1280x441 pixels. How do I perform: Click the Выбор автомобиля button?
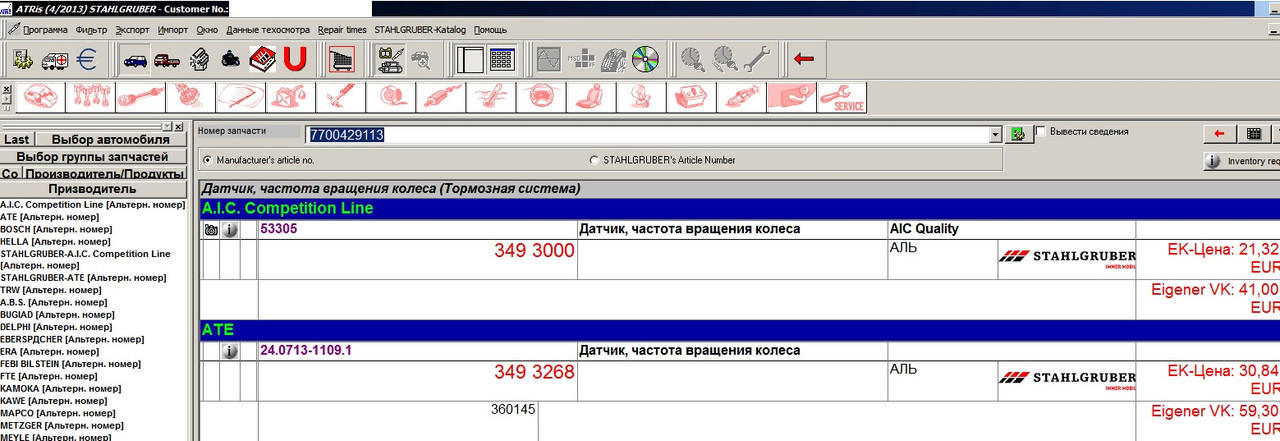pyautogui.click(x=111, y=140)
